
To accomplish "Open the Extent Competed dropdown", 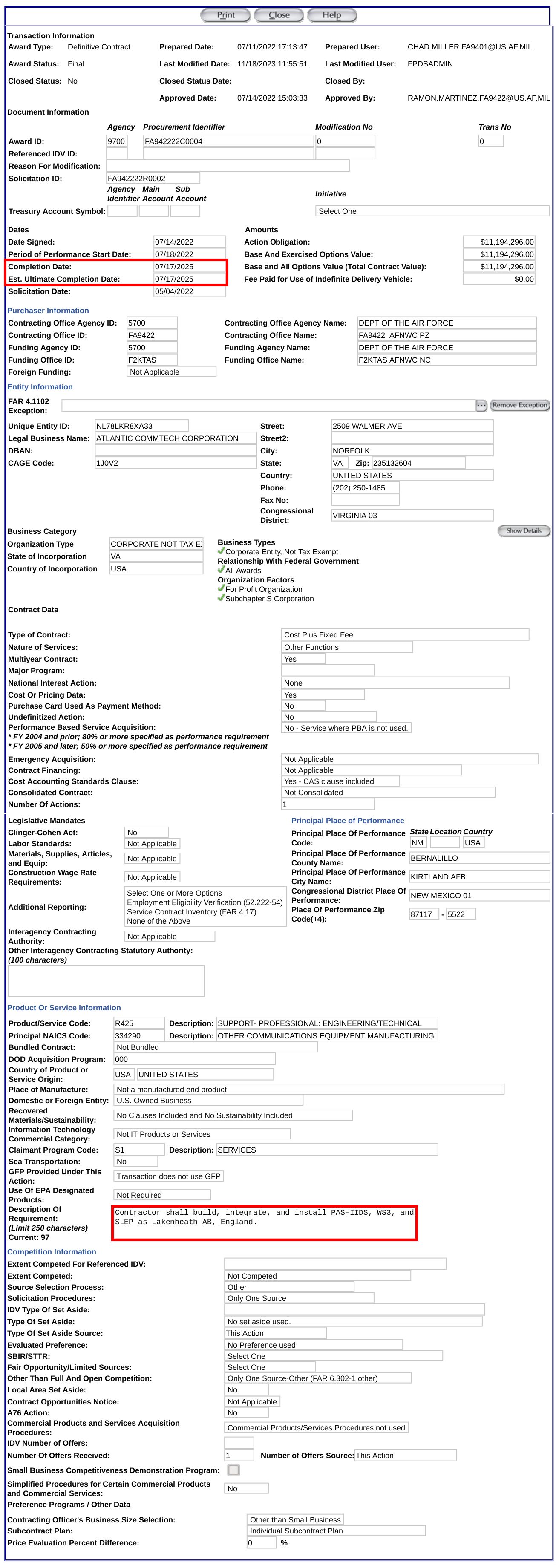I will [x=318, y=1276].
